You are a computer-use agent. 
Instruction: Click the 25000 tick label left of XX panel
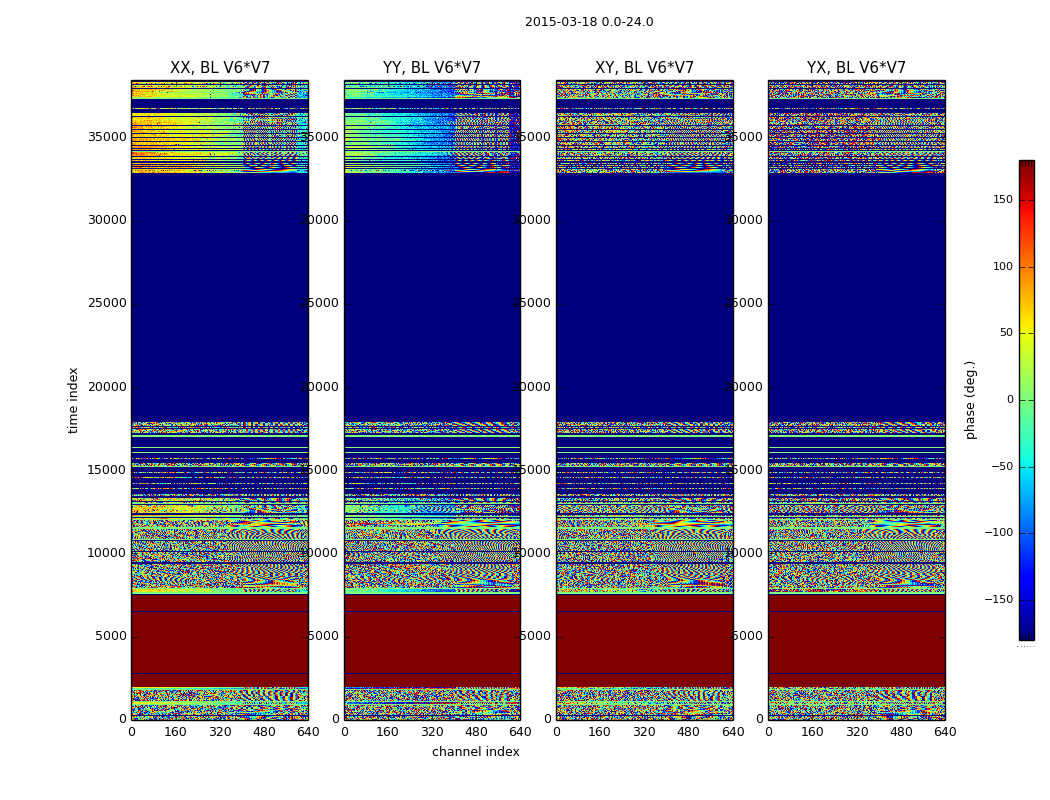(108, 303)
